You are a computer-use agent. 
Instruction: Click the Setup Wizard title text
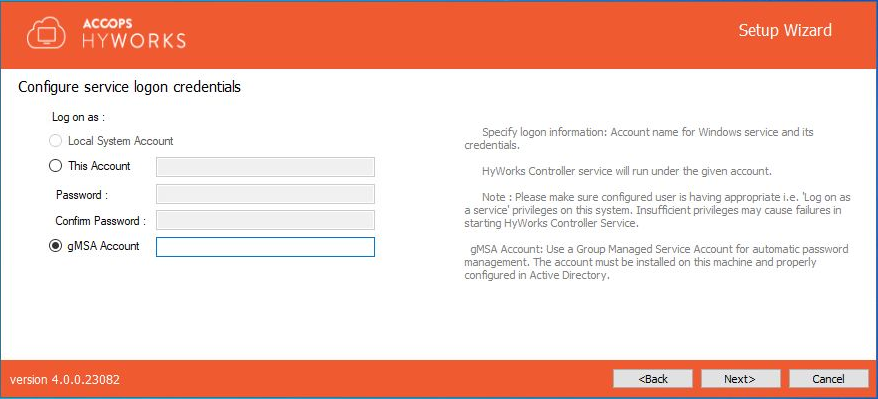[x=785, y=30]
